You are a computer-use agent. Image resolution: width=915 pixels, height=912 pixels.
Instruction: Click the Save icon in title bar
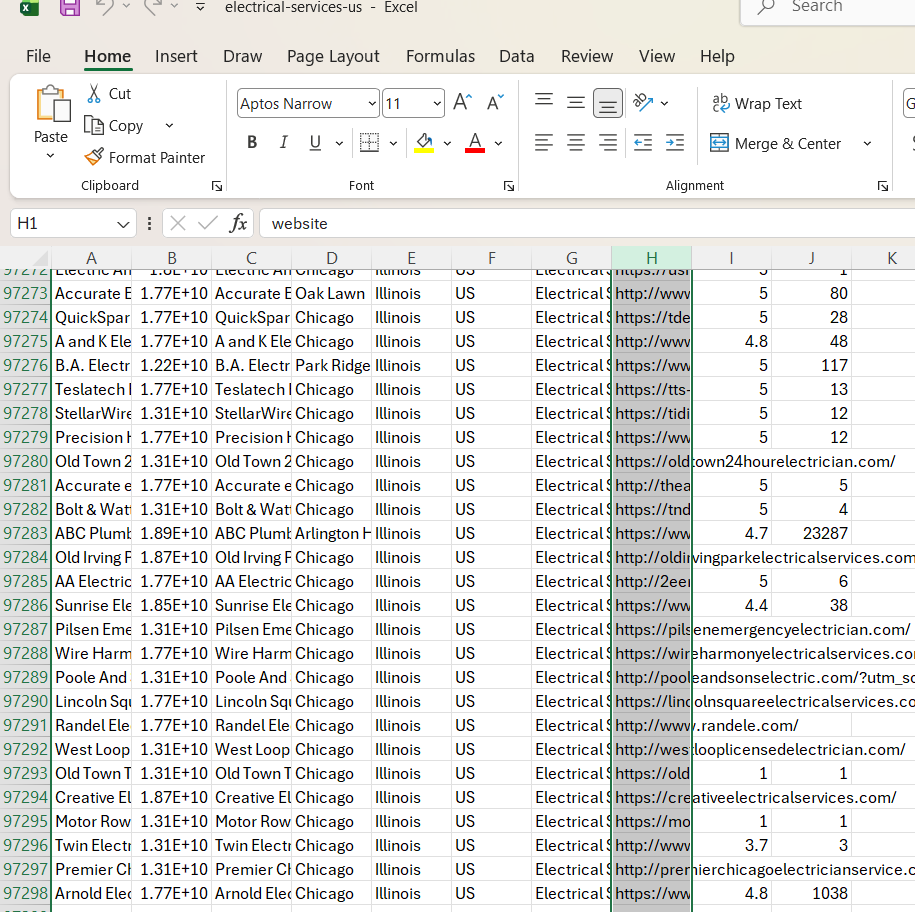(x=70, y=7)
